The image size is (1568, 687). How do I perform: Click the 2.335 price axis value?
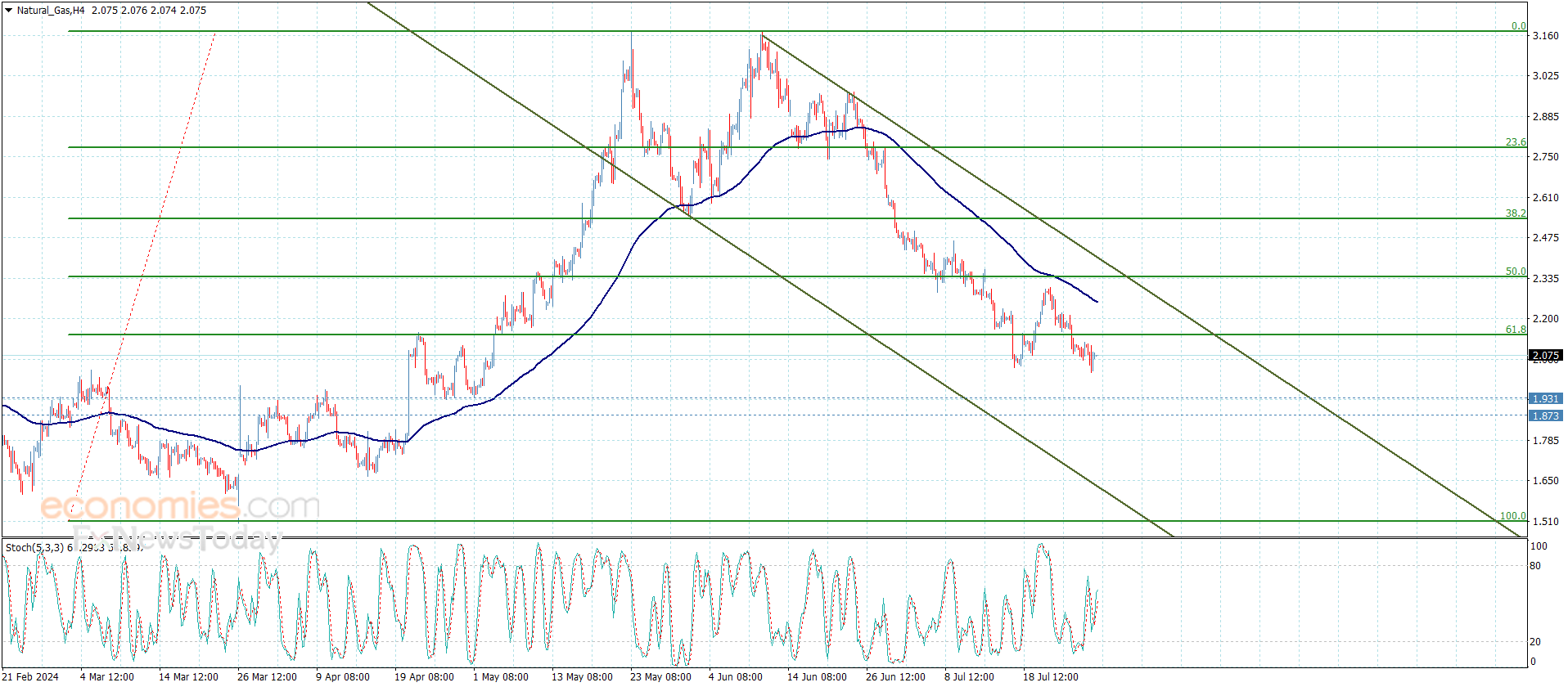[1545, 279]
